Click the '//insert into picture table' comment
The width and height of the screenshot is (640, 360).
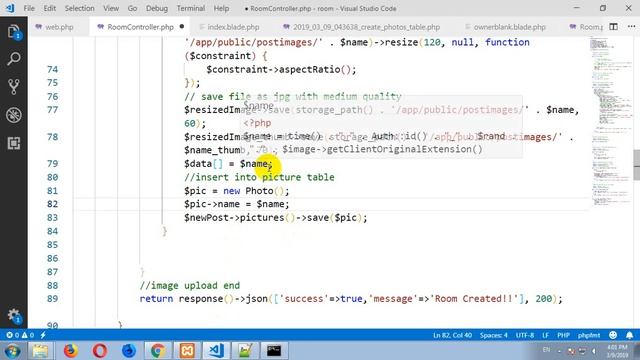click(259, 177)
